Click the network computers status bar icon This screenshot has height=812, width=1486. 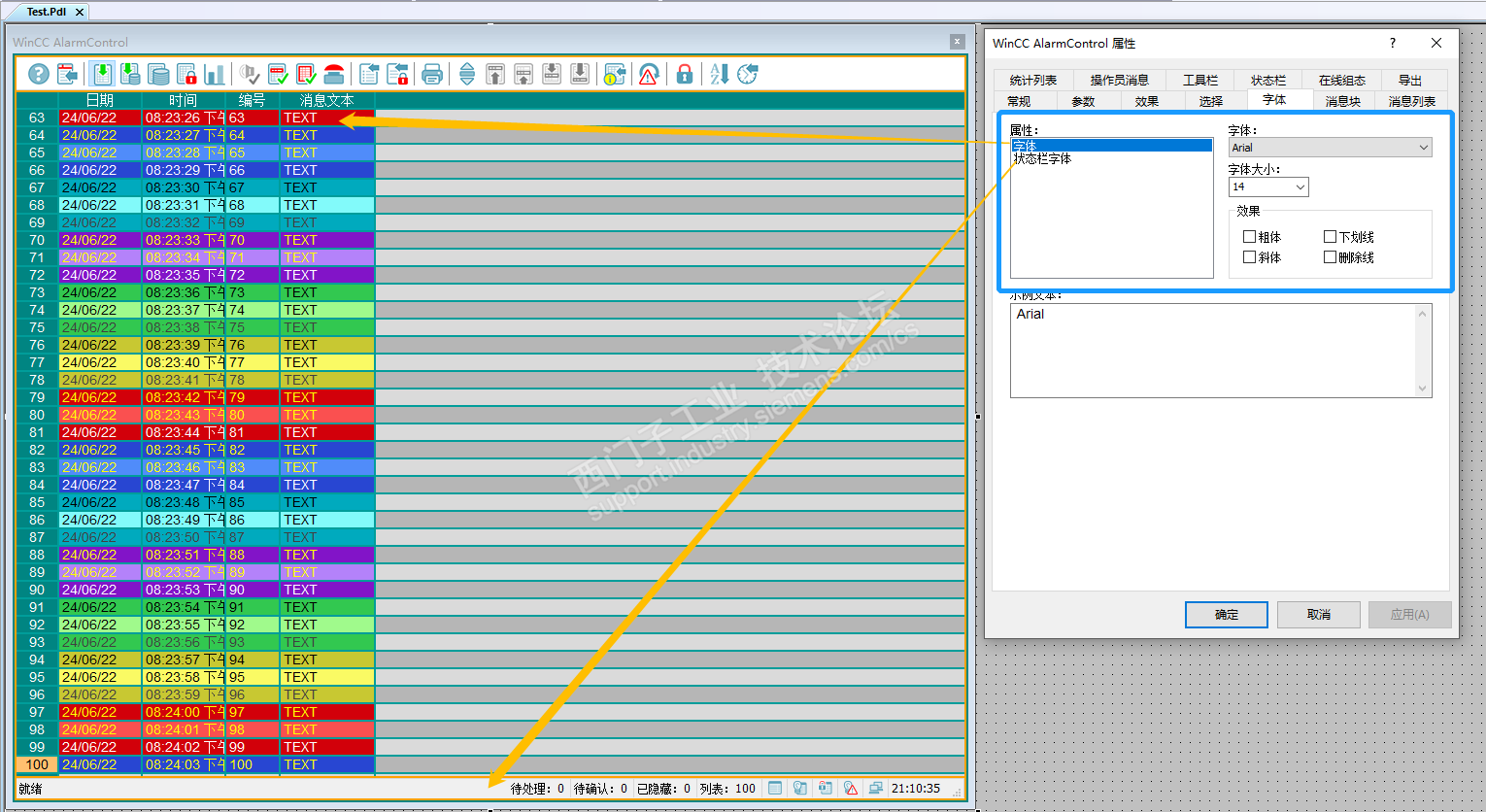(x=875, y=789)
